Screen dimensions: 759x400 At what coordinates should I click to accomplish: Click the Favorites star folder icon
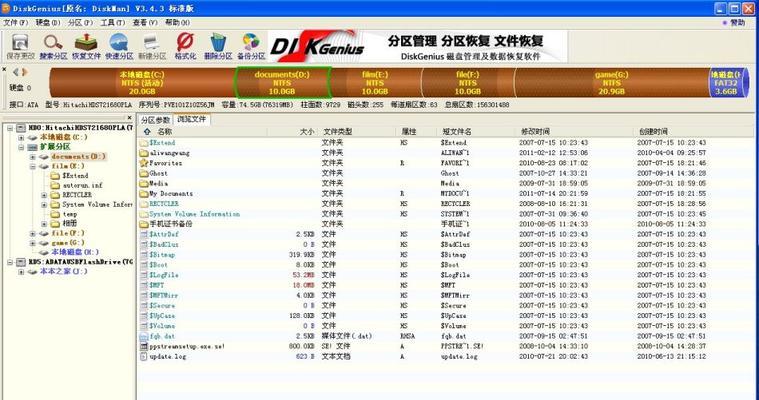(144, 163)
